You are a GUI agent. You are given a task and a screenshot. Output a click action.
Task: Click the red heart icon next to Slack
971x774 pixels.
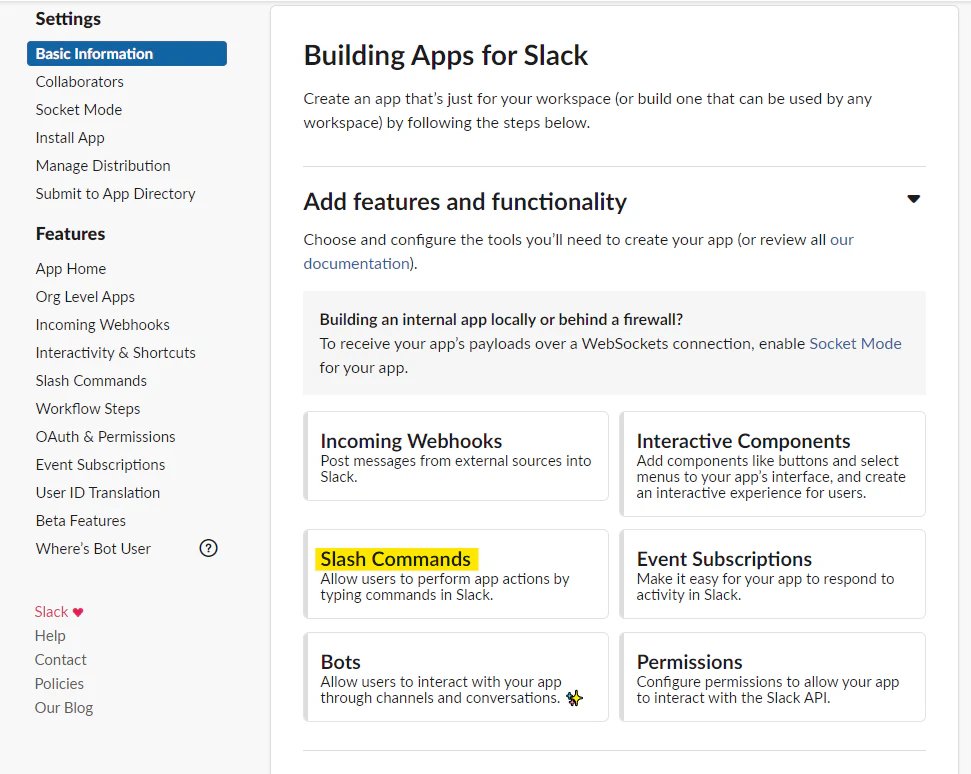coord(78,612)
